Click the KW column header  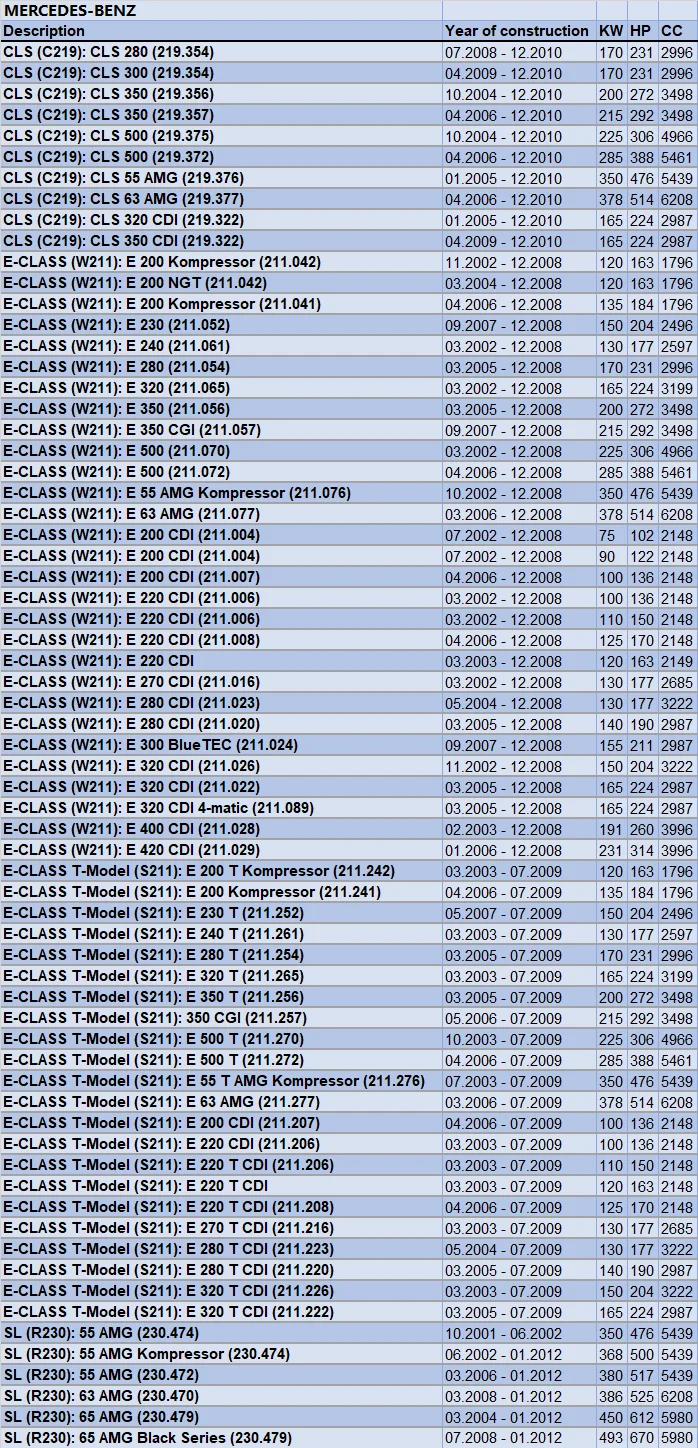611,31
